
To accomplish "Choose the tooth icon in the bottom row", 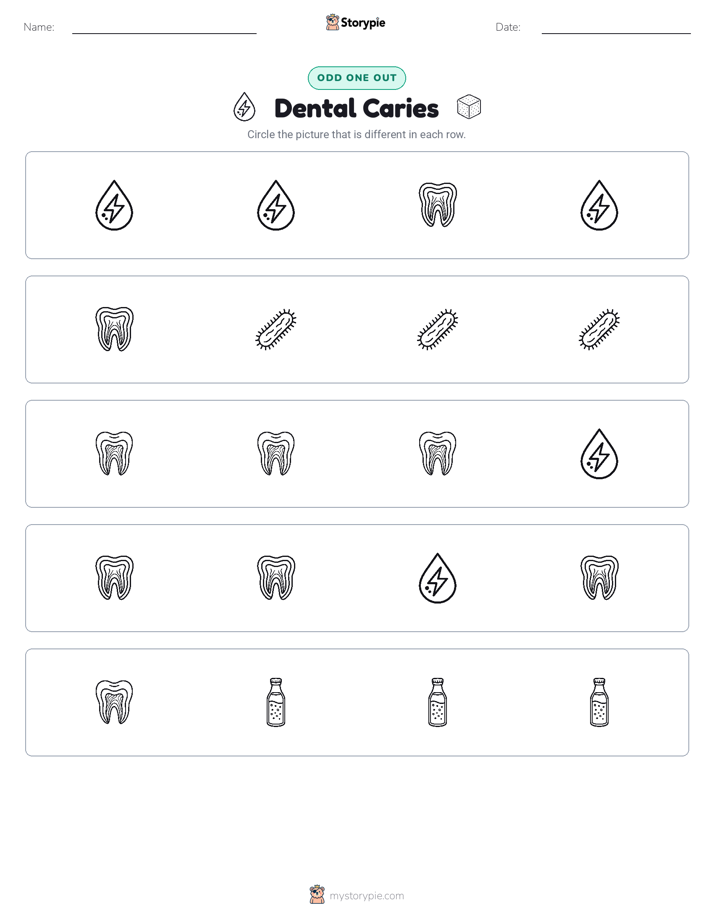I will 114,702.
